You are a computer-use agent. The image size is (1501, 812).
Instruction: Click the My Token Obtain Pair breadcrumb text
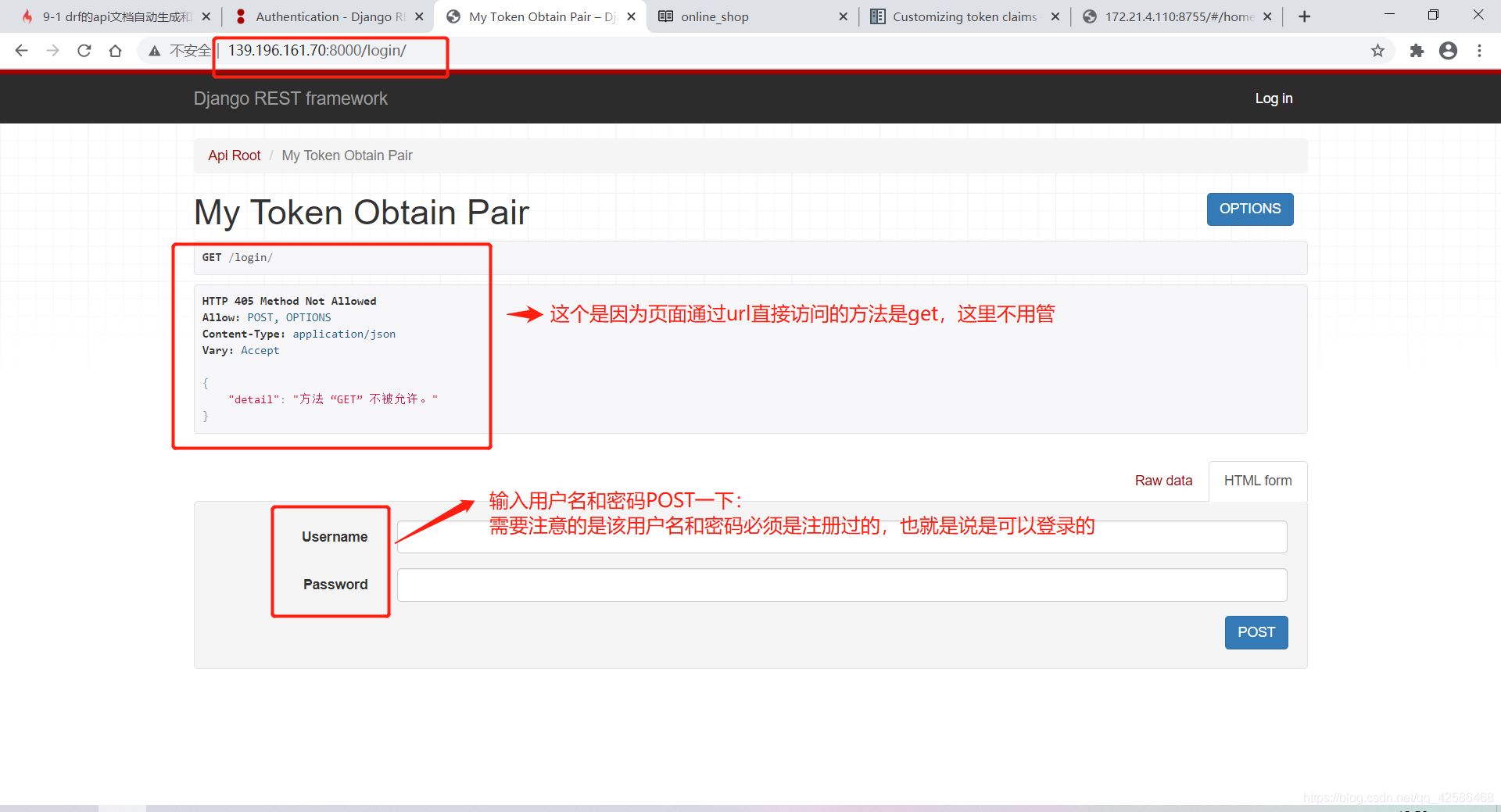click(x=347, y=156)
